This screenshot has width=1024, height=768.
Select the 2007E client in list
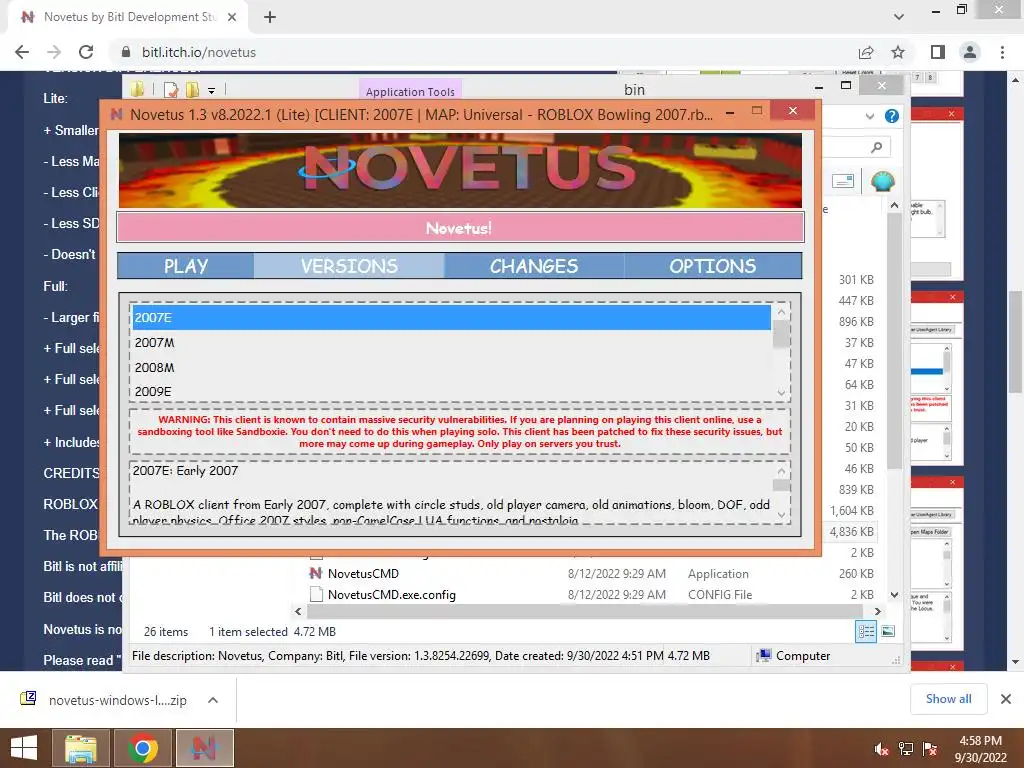(x=451, y=318)
